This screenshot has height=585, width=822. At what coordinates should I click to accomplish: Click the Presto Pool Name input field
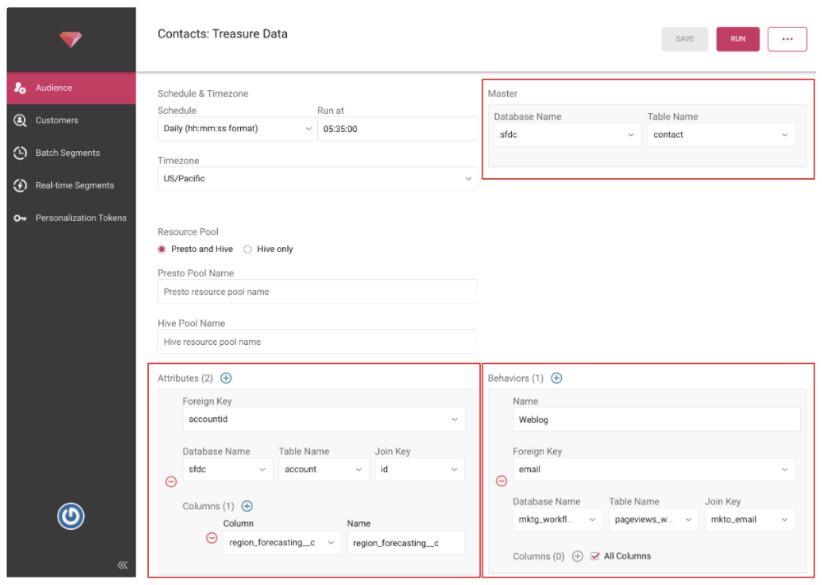316,292
